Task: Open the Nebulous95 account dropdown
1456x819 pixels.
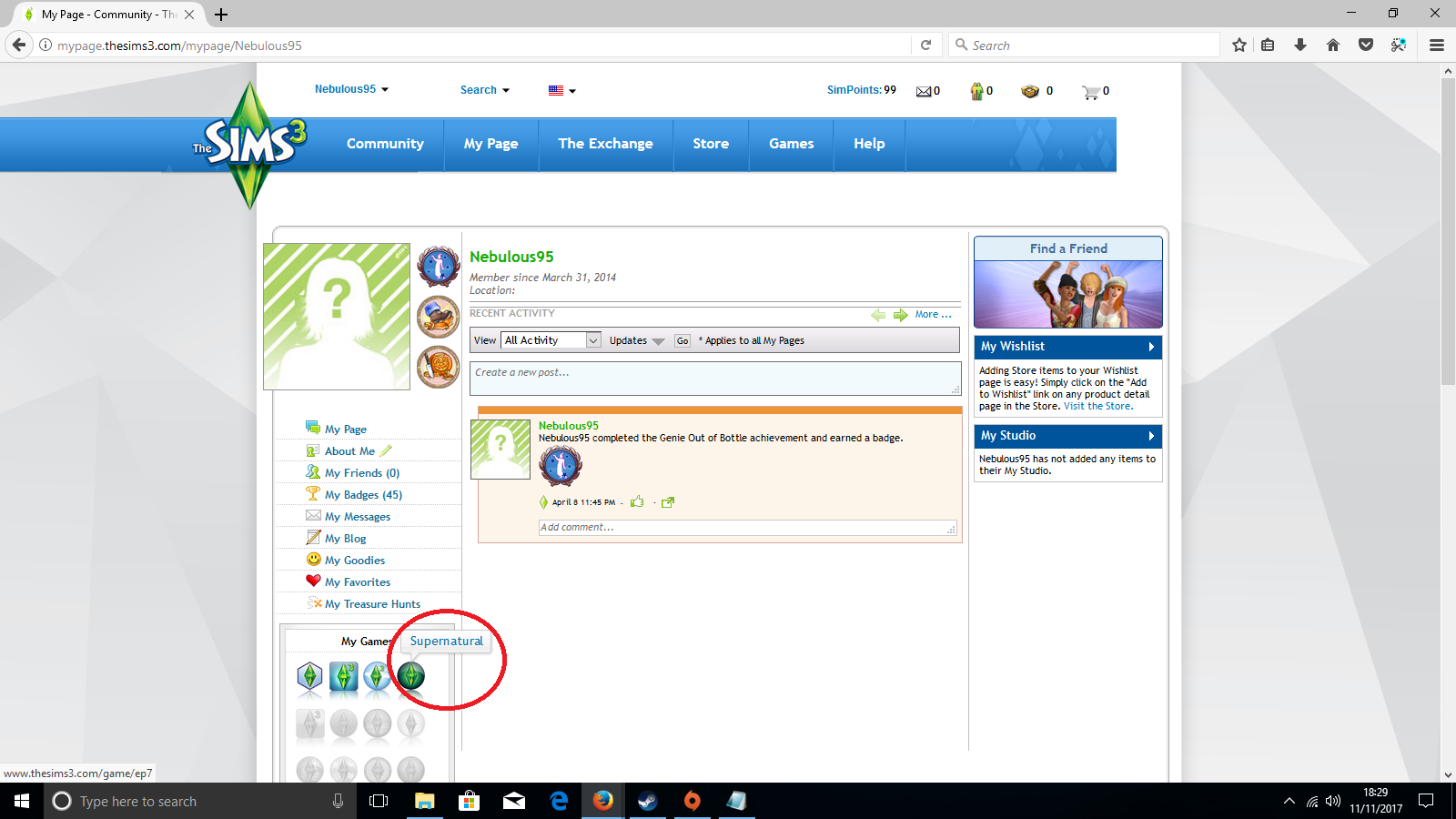Action: (x=351, y=89)
